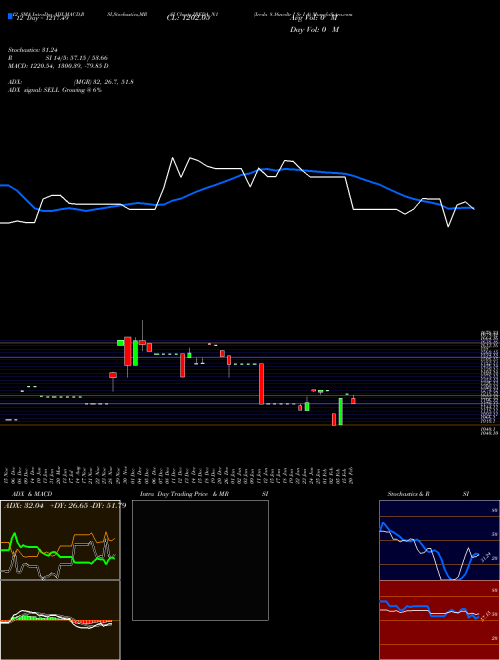Click the white price line's highest peak

(173, 158)
